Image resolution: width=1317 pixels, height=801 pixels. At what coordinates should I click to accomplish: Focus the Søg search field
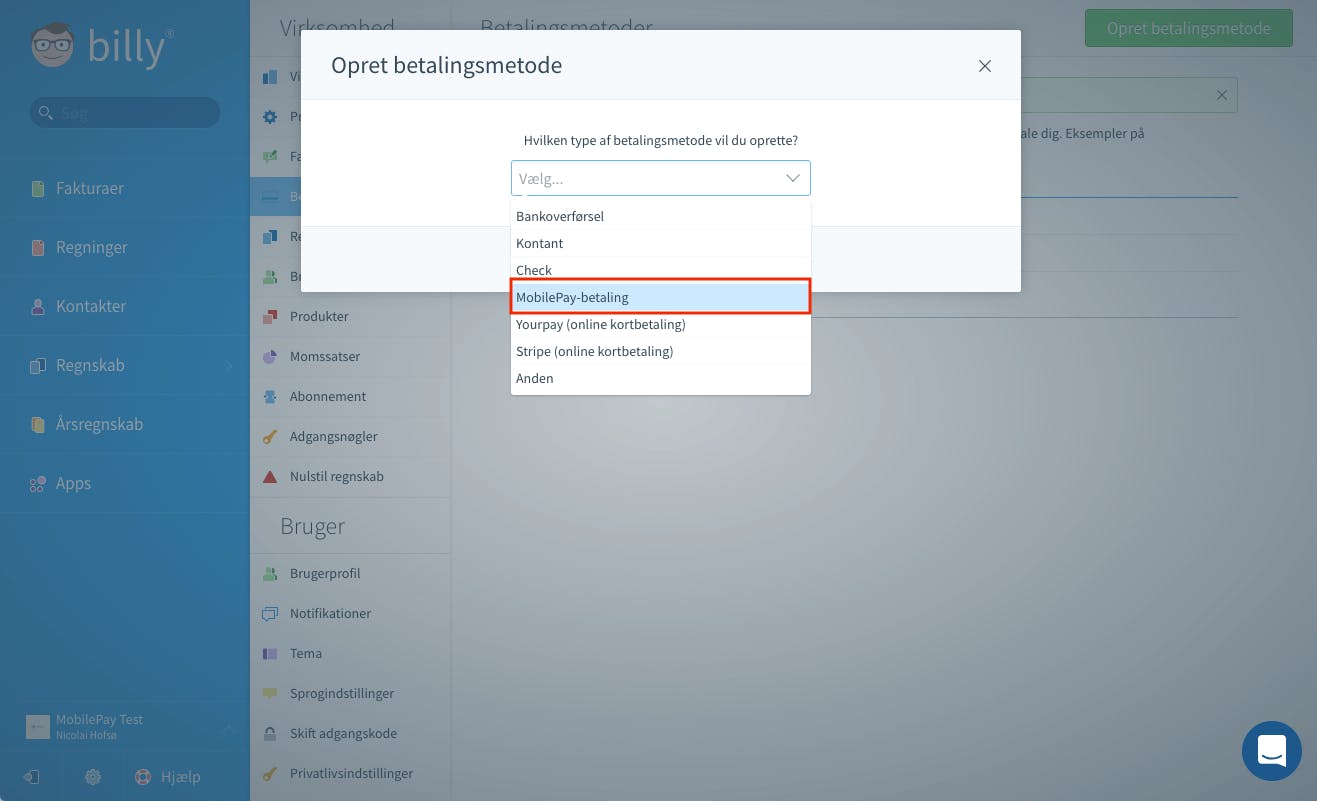[125, 112]
